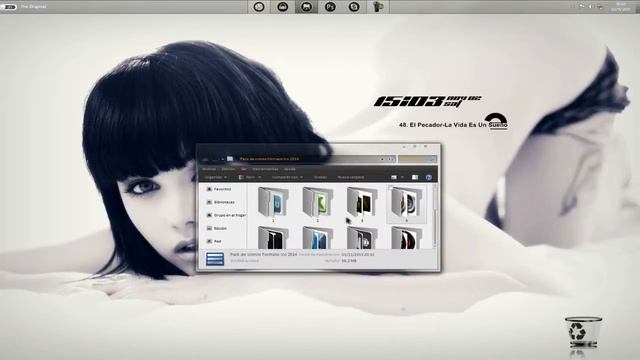Select the highlighted folder 4
The image size is (640, 360).
406,203
